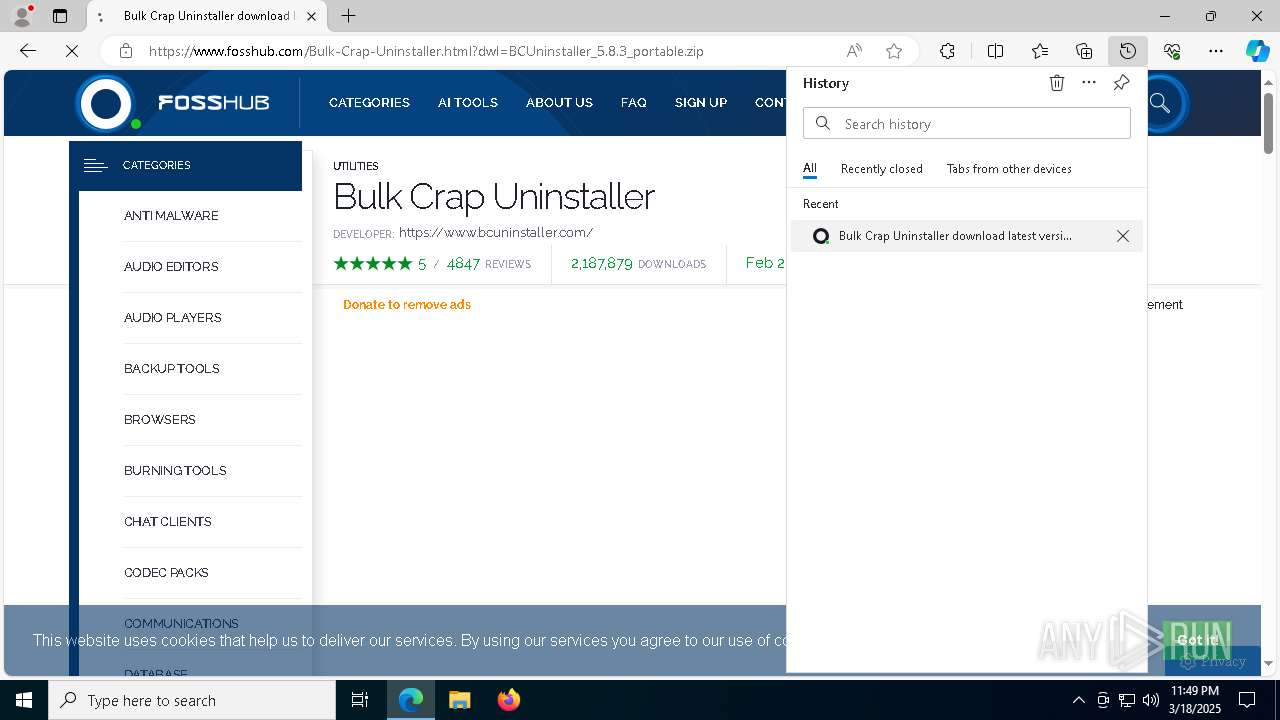This screenshot has width=1280, height=720.
Task: Click Donate to remove ads
Action: tap(407, 305)
